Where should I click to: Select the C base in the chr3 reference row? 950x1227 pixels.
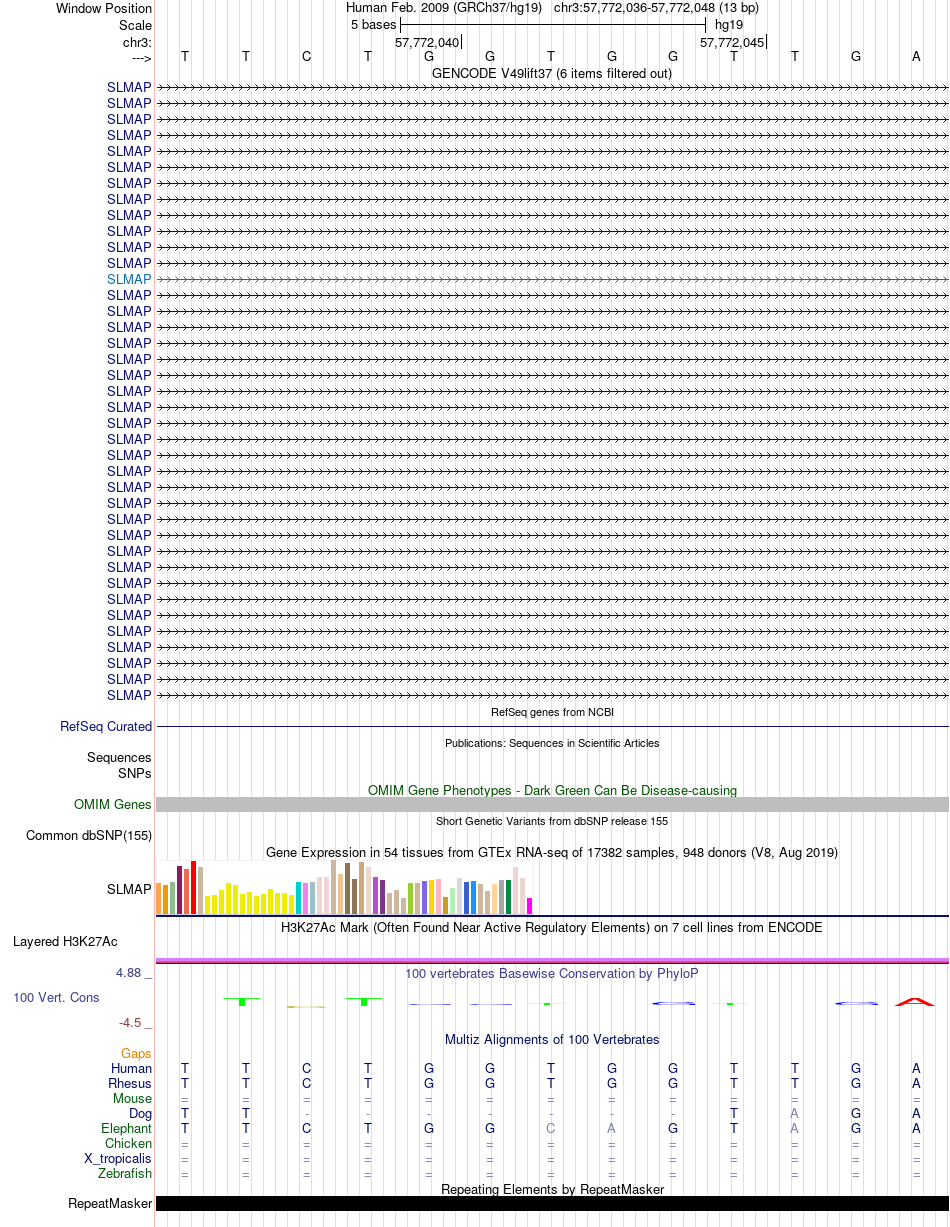point(307,57)
